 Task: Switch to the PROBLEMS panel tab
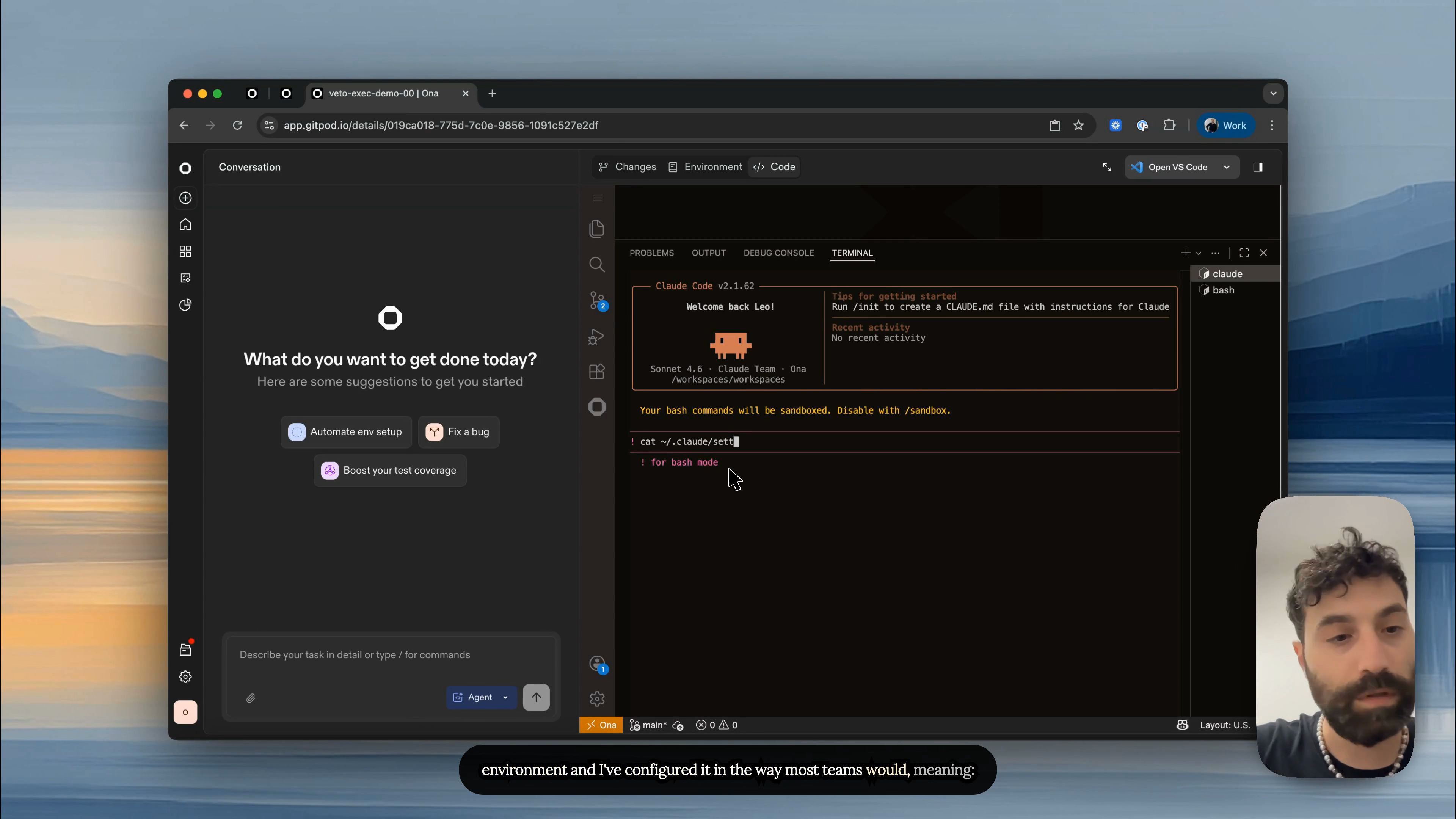652,253
